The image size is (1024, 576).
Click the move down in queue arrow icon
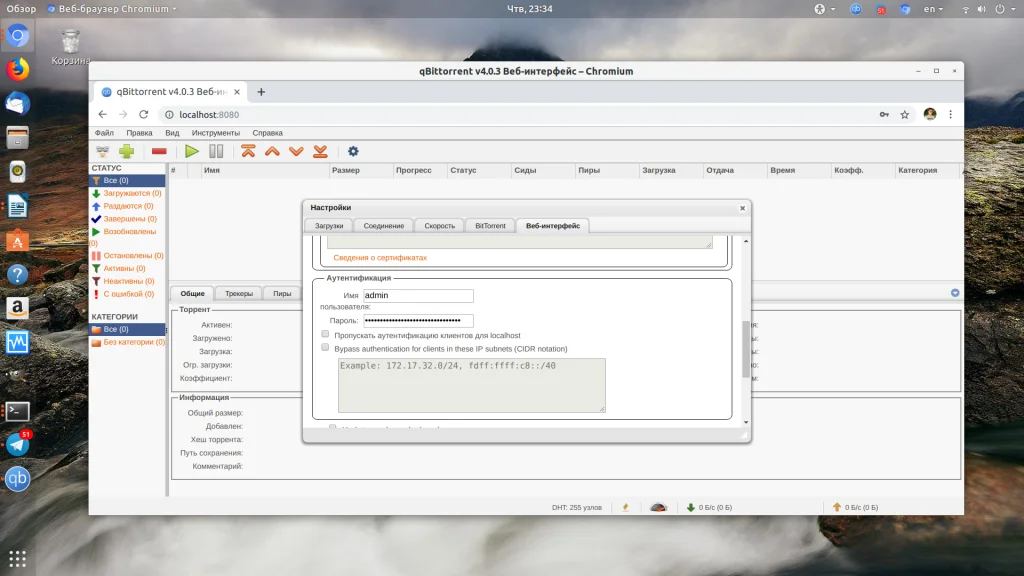pyautogui.click(x=296, y=152)
